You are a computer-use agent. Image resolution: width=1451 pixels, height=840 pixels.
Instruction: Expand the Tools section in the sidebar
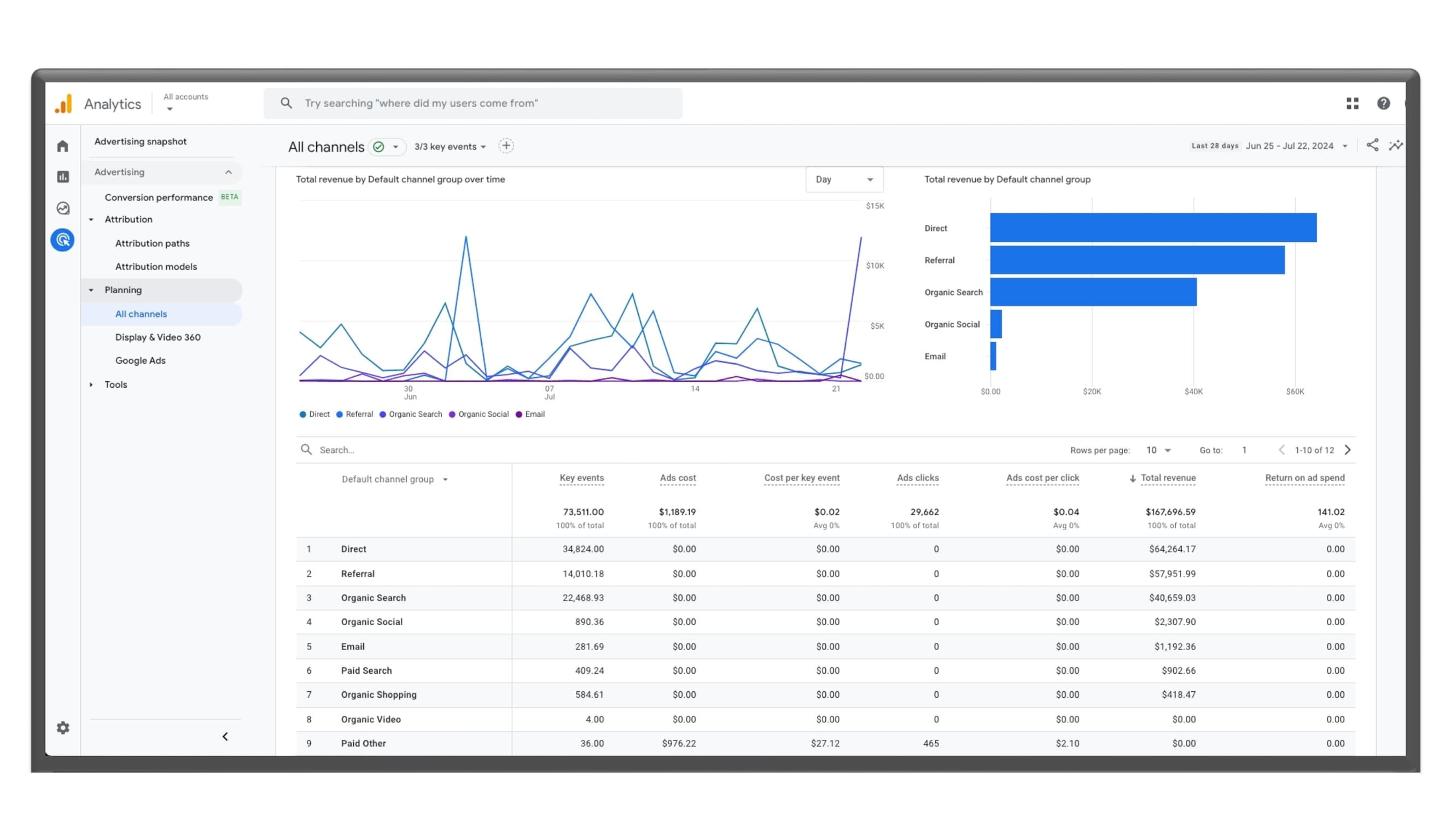115,384
